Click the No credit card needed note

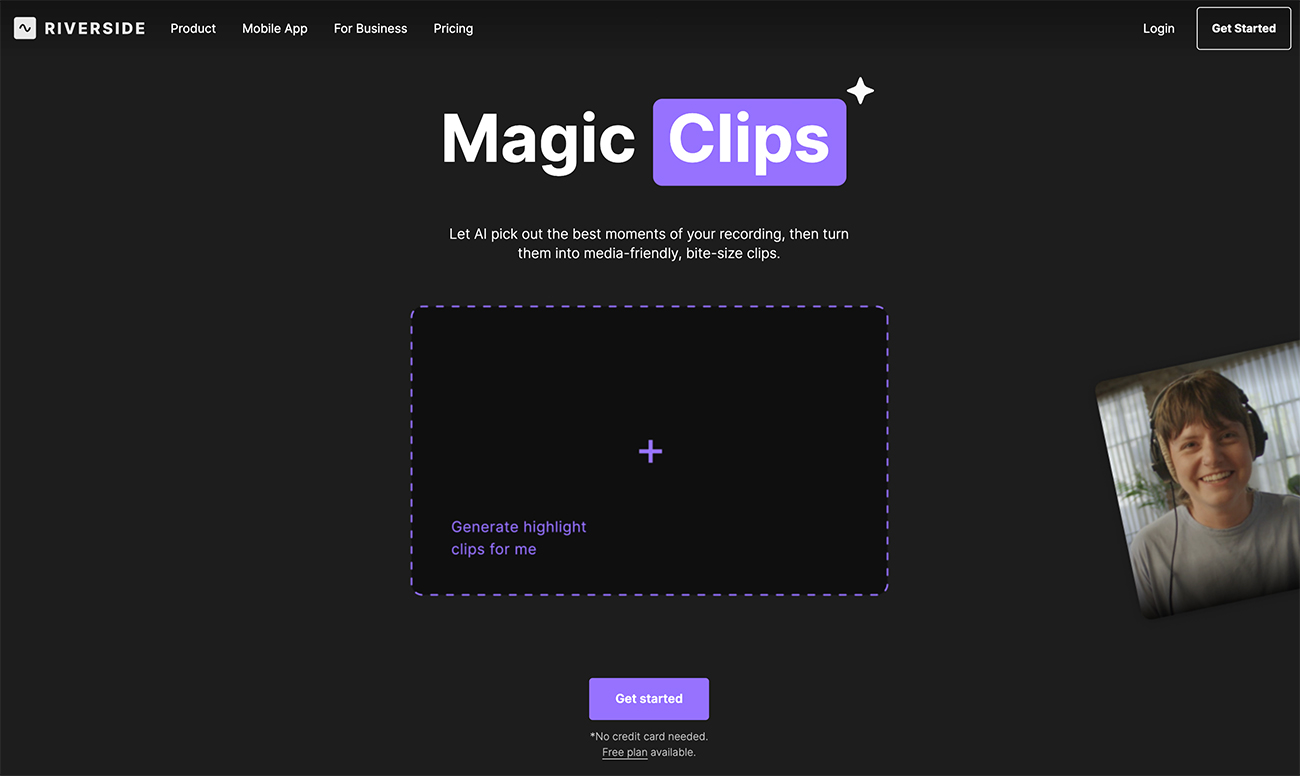click(x=649, y=736)
